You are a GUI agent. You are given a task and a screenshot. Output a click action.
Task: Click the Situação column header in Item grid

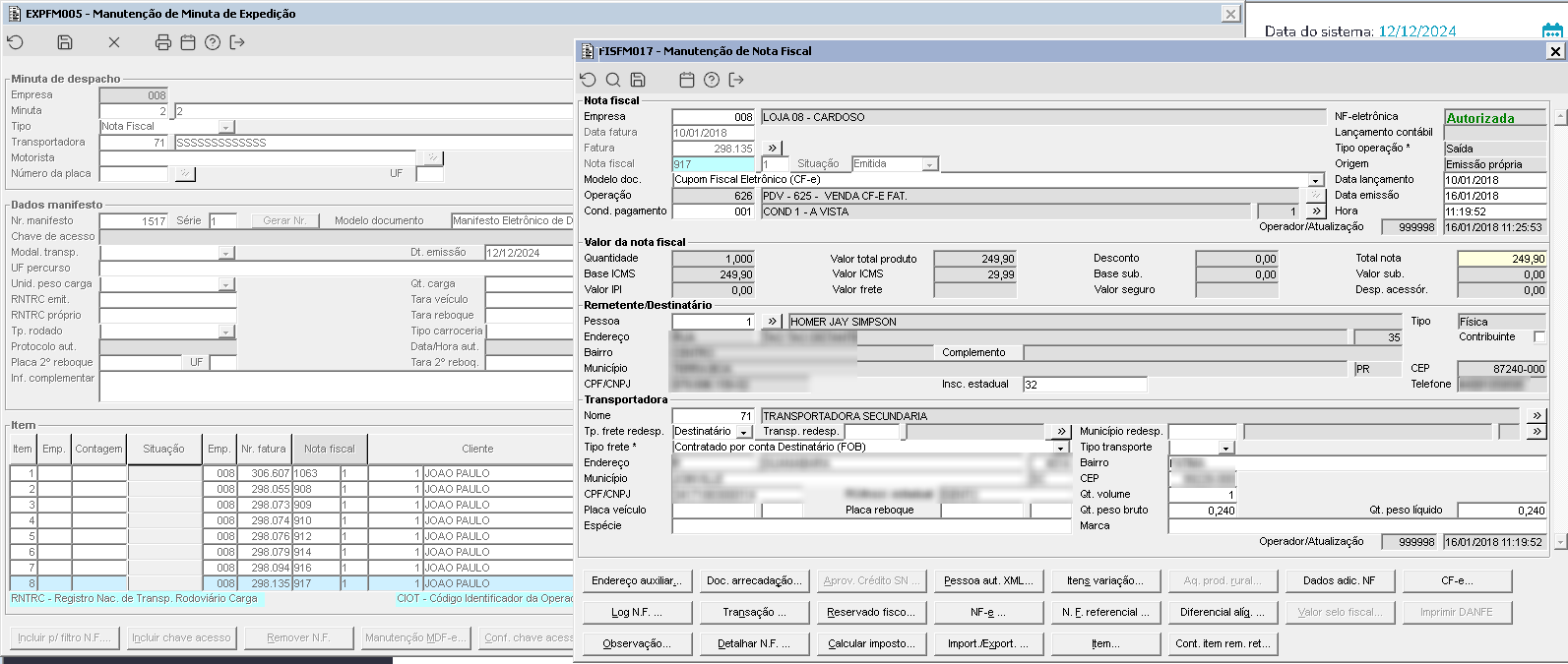tap(163, 449)
